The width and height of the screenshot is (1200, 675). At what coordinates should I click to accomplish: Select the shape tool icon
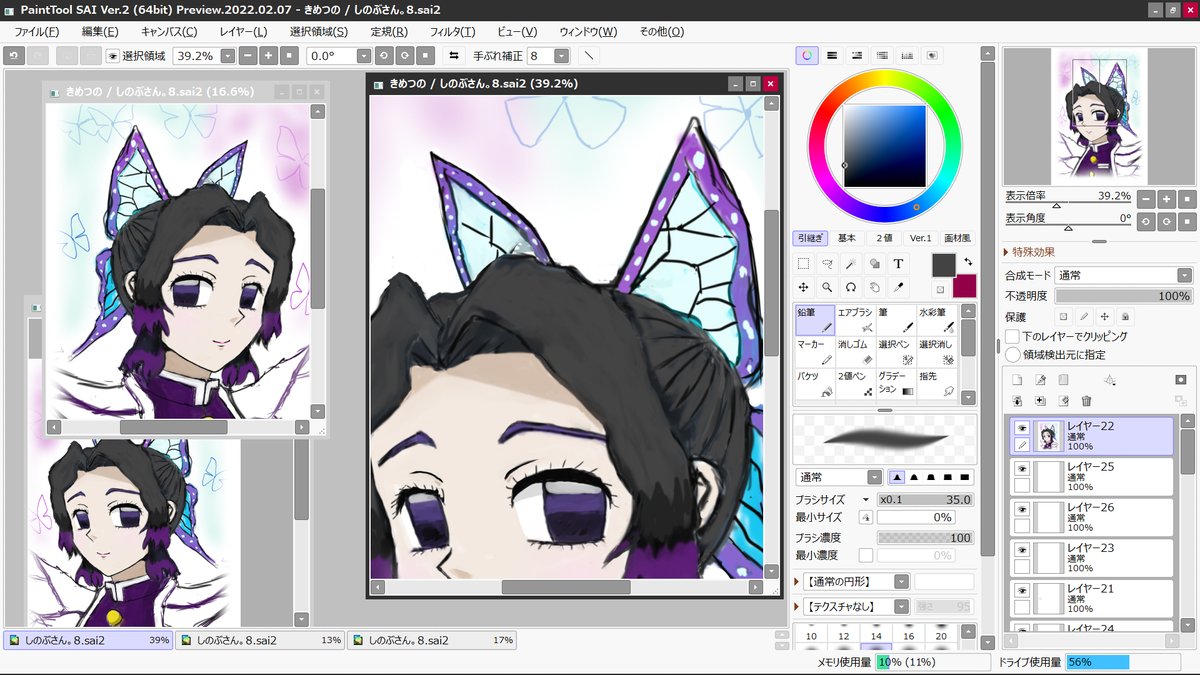[875, 264]
